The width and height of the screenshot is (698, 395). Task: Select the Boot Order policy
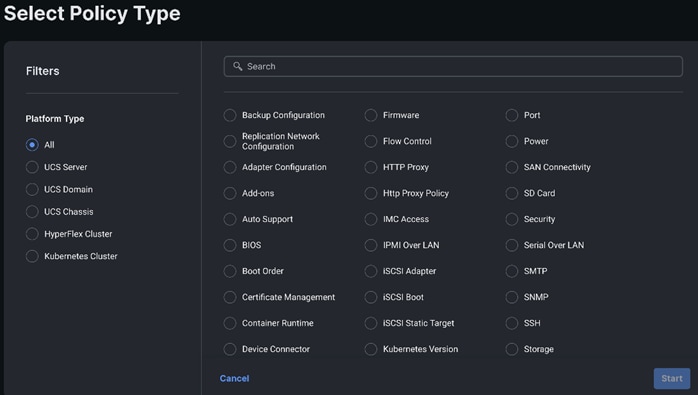tap(230, 271)
